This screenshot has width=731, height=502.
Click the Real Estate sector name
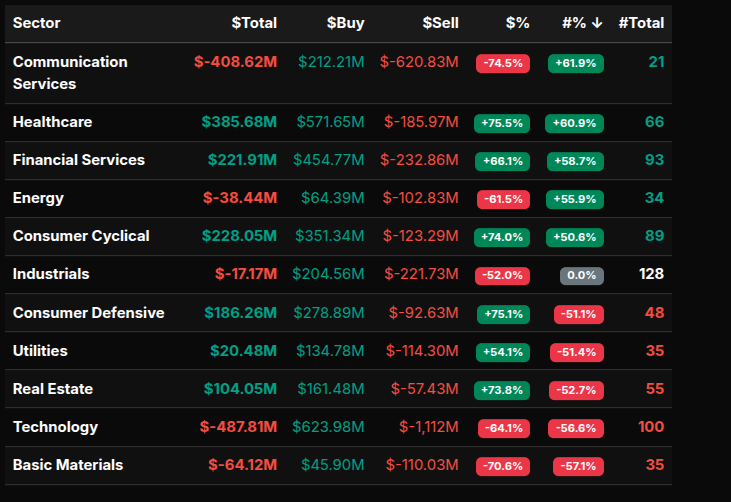(51, 389)
